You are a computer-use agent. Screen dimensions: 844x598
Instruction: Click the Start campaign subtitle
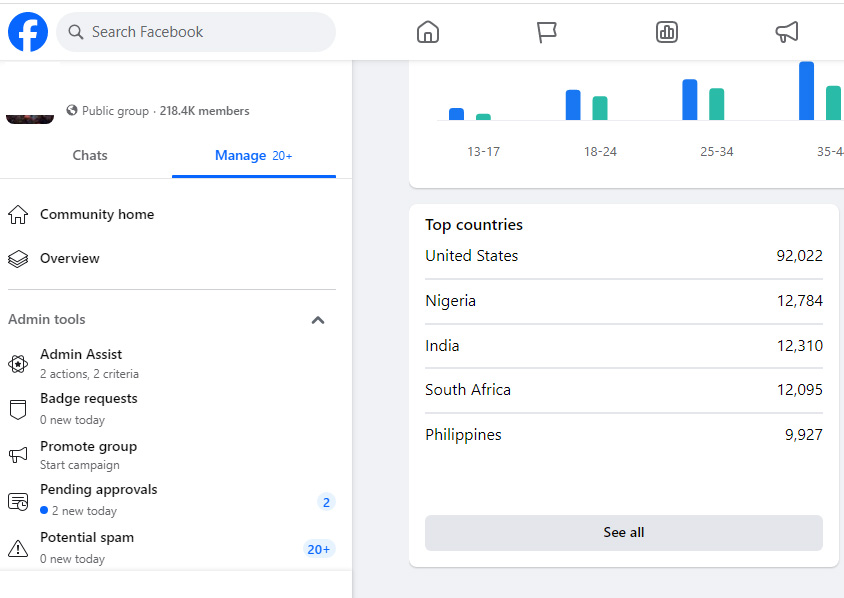(80, 465)
